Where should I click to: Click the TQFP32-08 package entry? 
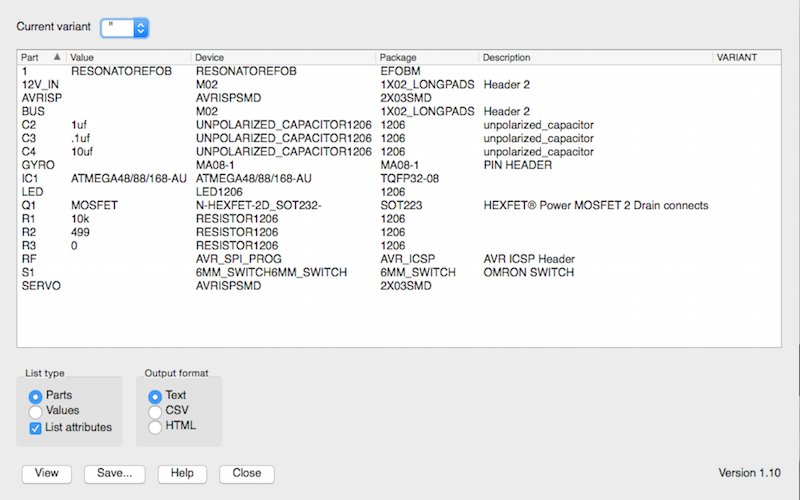coord(410,179)
